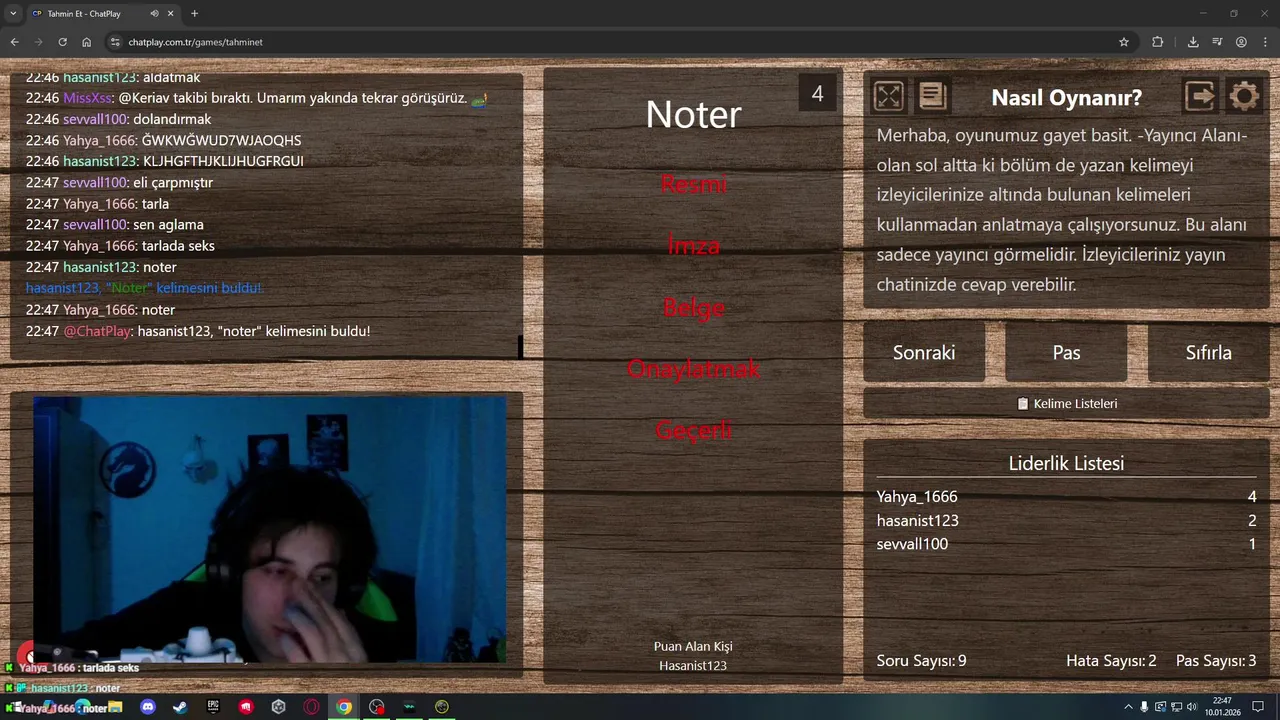Click forbidden word Onaylatmak
The width and height of the screenshot is (1280, 720).
coord(693,368)
